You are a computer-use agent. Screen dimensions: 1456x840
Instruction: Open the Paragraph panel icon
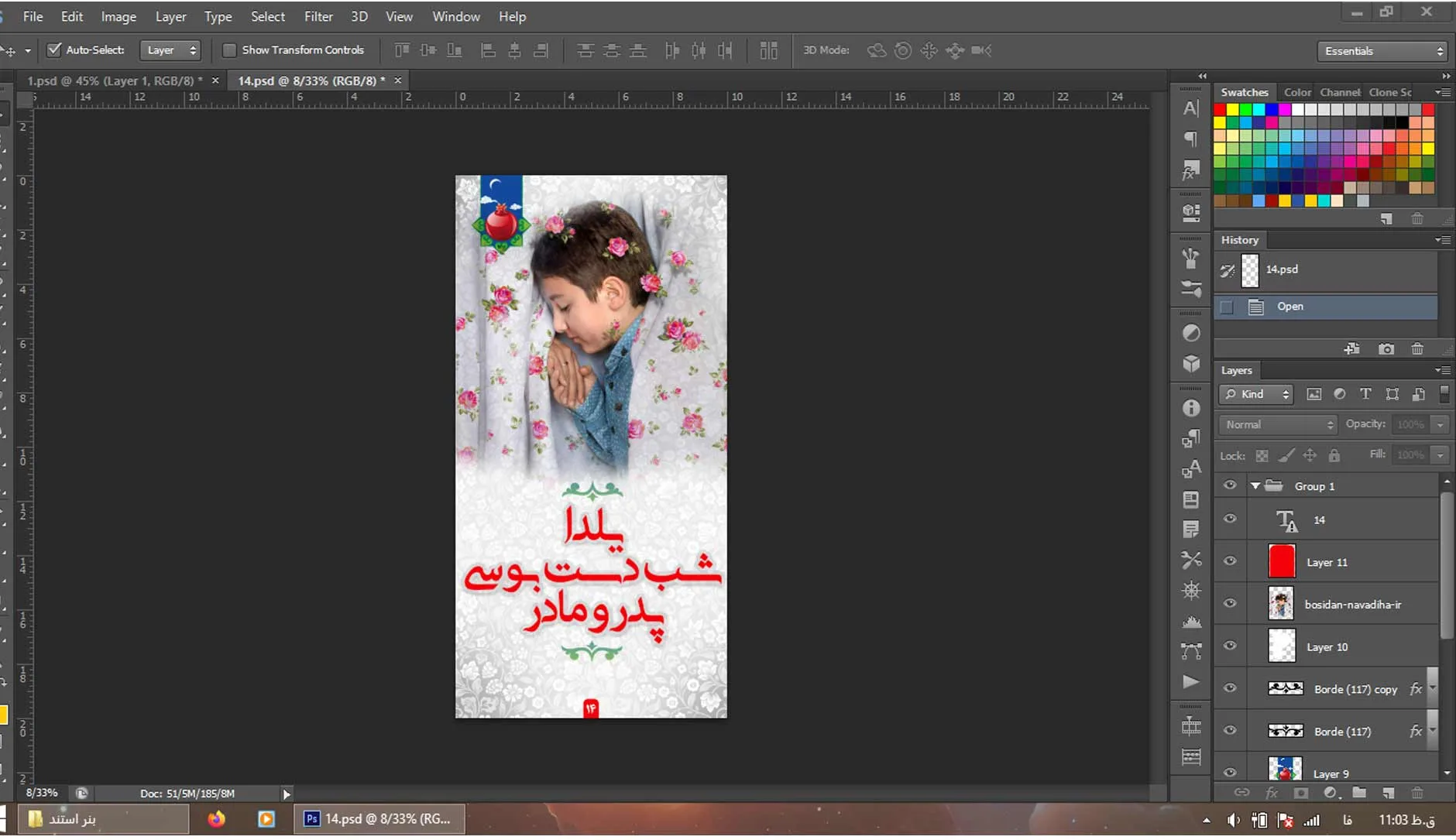[x=1191, y=139]
